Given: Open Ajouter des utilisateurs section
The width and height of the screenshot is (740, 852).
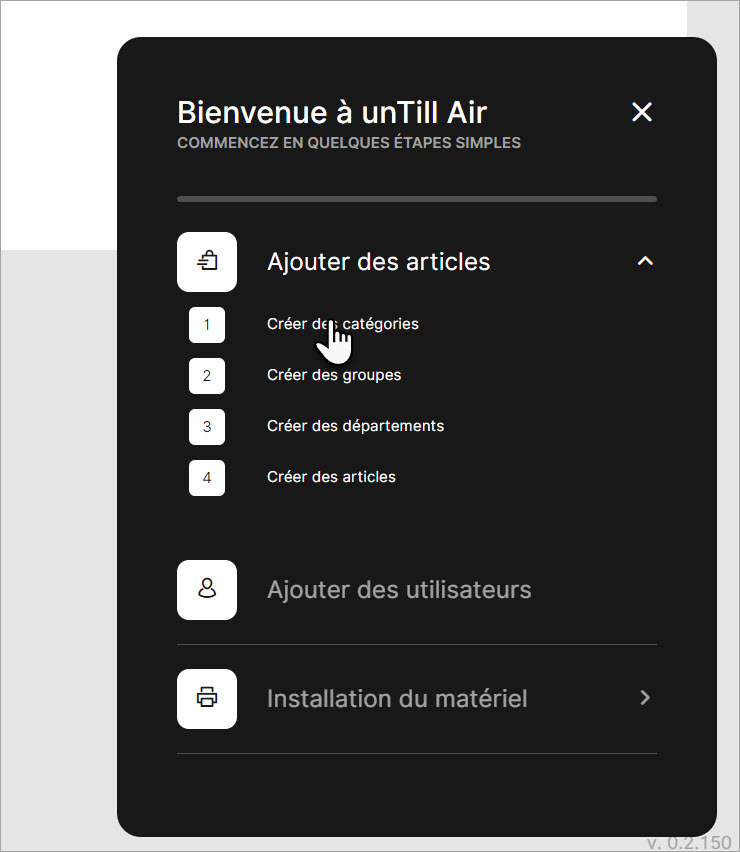Looking at the screenshot, I should tap(399, 590).
